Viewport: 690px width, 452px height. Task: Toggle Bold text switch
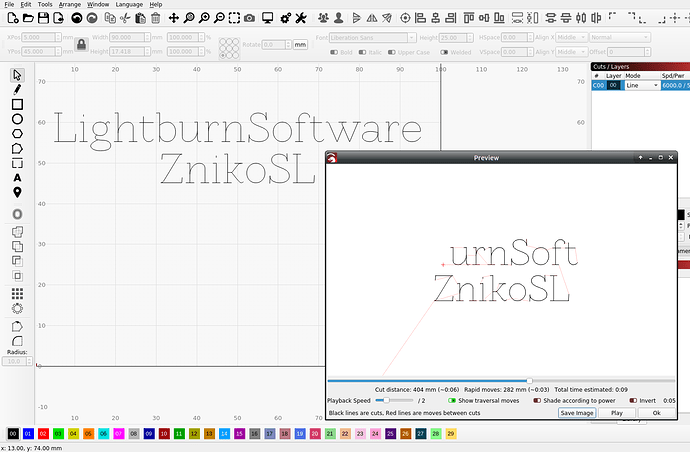click(334, 52)
